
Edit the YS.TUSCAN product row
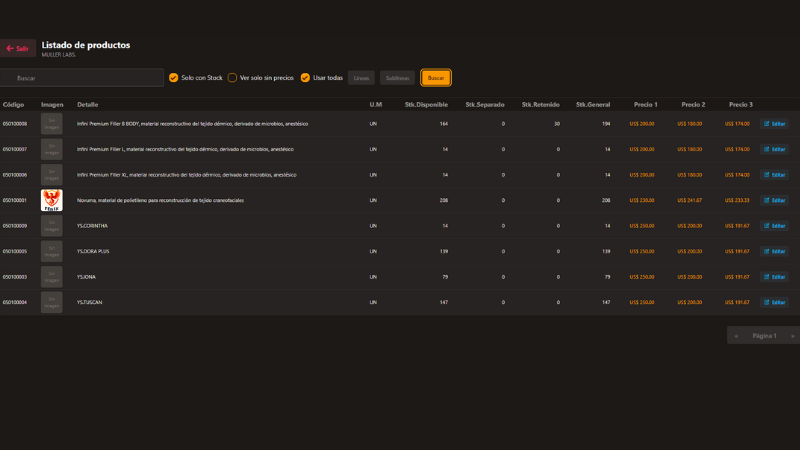point(774,301)
